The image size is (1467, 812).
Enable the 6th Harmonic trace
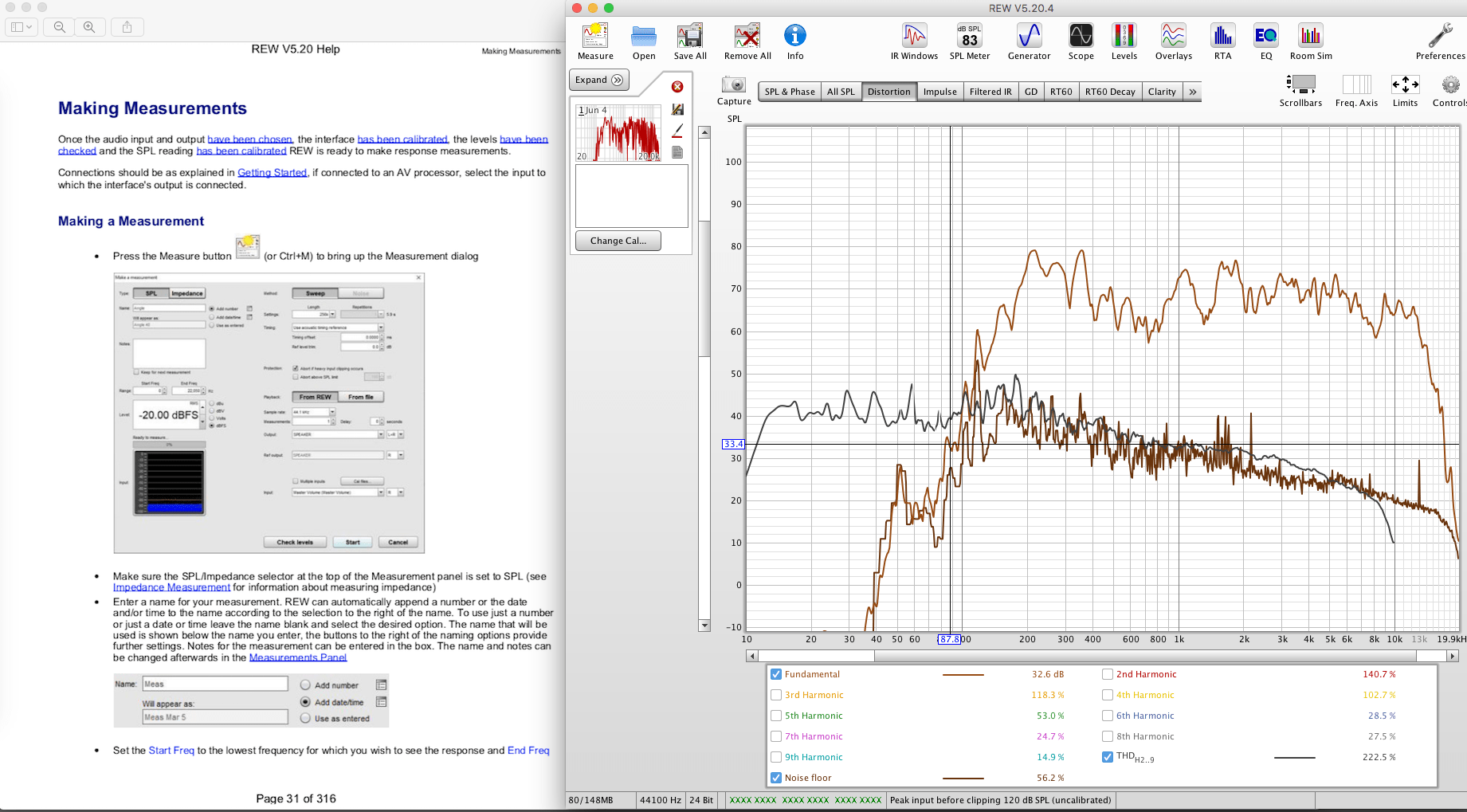(1108, 716)
